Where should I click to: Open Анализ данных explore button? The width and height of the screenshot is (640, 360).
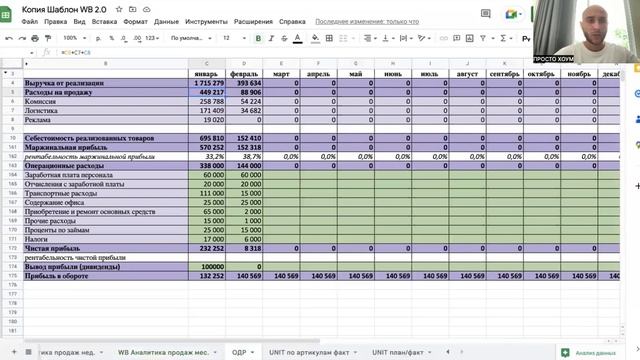588,353
